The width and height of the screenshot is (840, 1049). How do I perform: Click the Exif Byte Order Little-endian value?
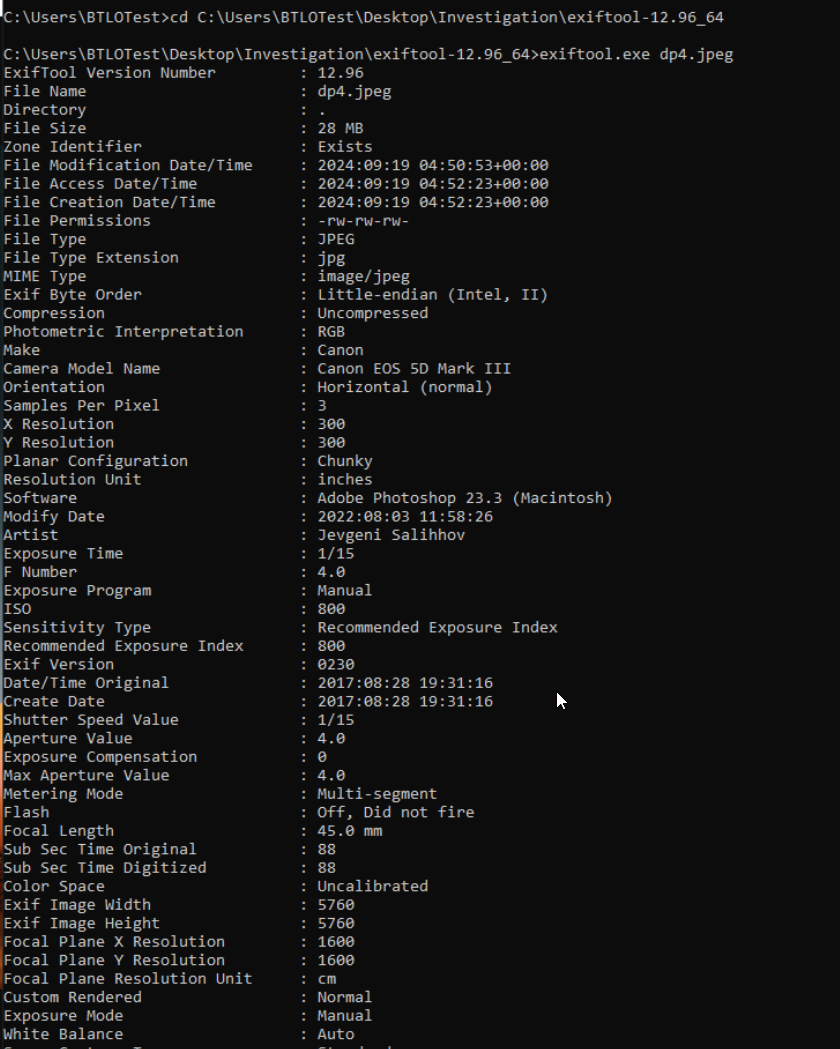[x=433, y=295]
